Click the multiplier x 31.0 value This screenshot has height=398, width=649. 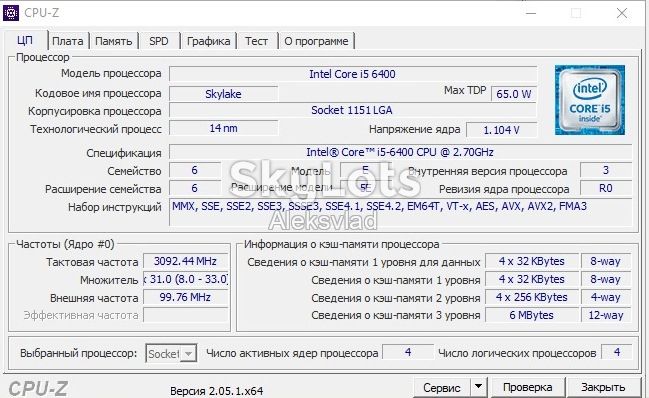[x=185, y=279]
